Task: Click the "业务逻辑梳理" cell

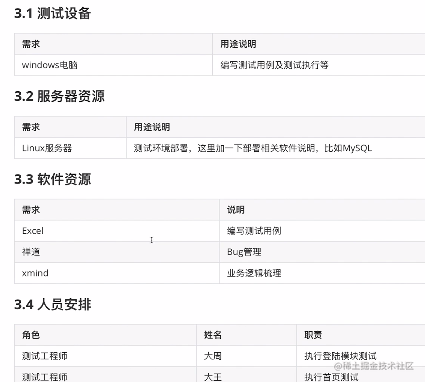Action: [x=322, y=273]
